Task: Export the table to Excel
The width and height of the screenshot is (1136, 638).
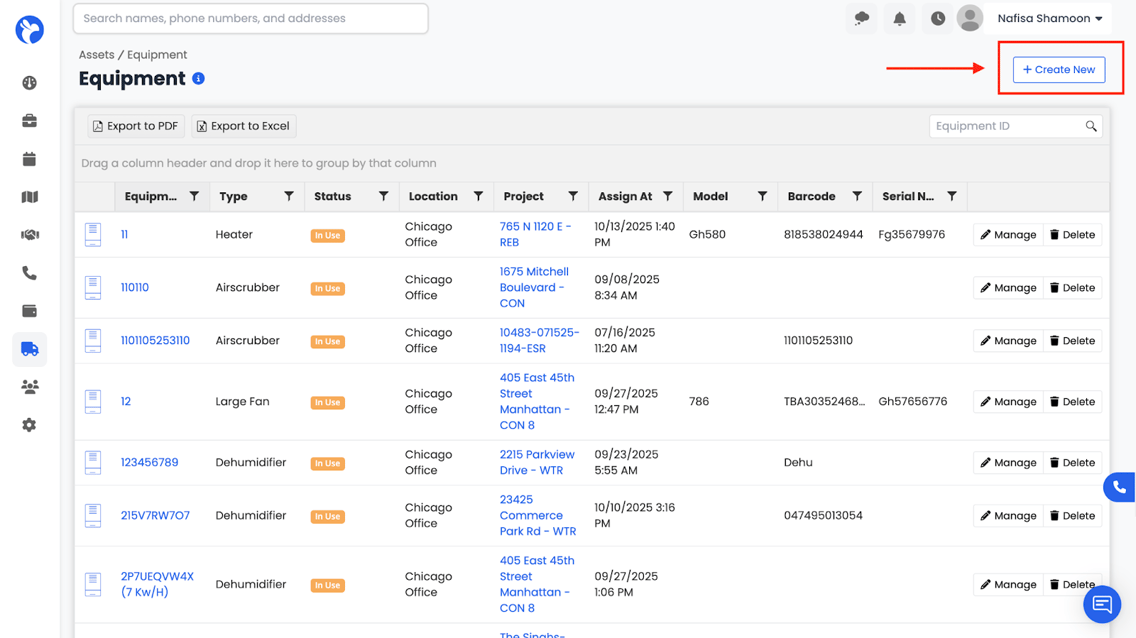Action: tap(243, 126)
